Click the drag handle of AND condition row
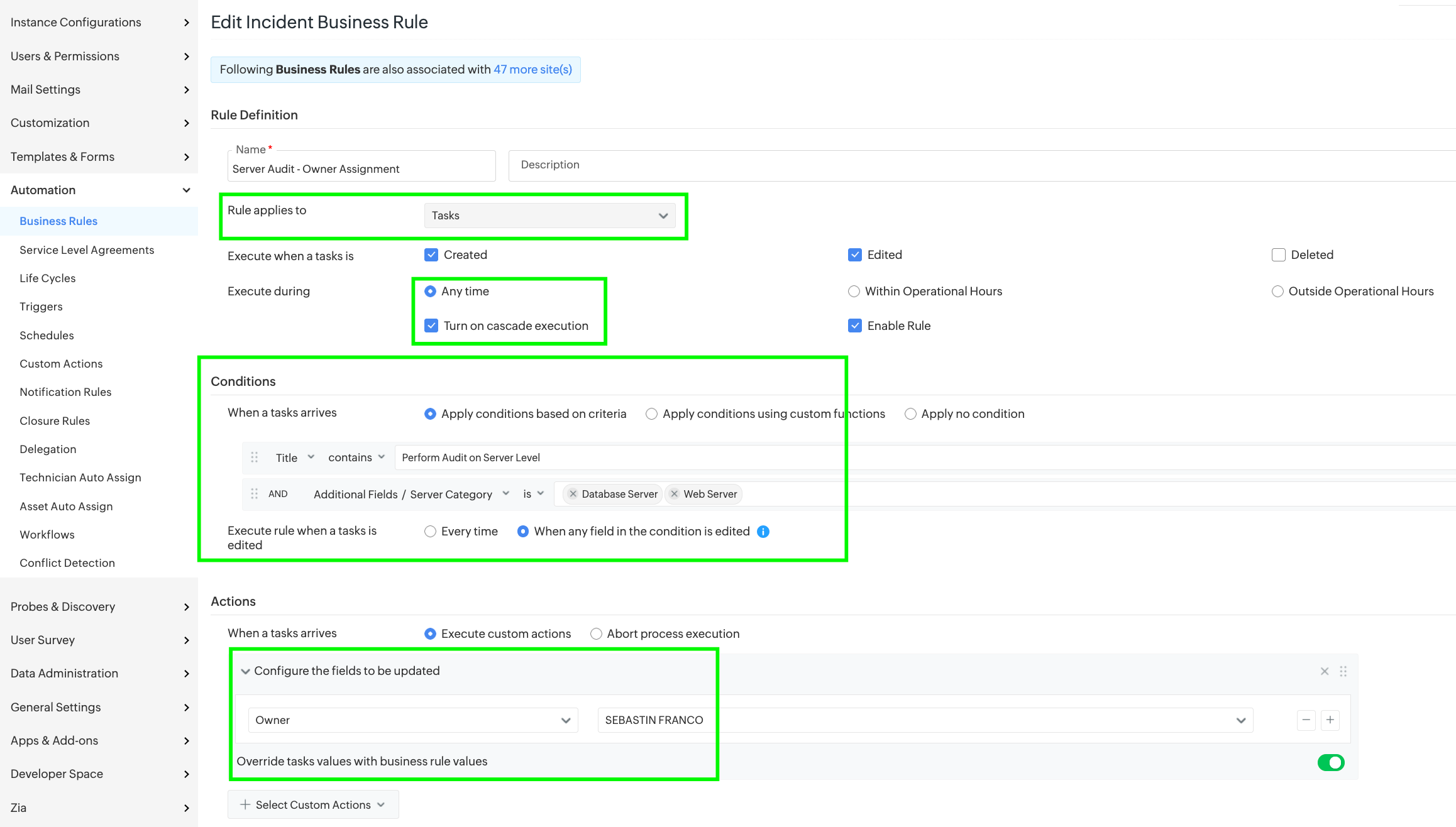Screen dimensions: 1456x827 coord(255,494)
